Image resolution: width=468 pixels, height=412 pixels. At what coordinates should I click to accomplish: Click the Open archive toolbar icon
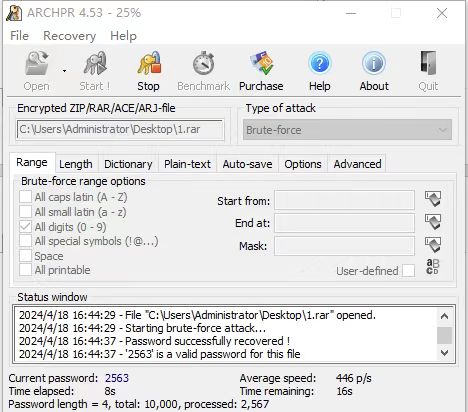pos(37,63)
